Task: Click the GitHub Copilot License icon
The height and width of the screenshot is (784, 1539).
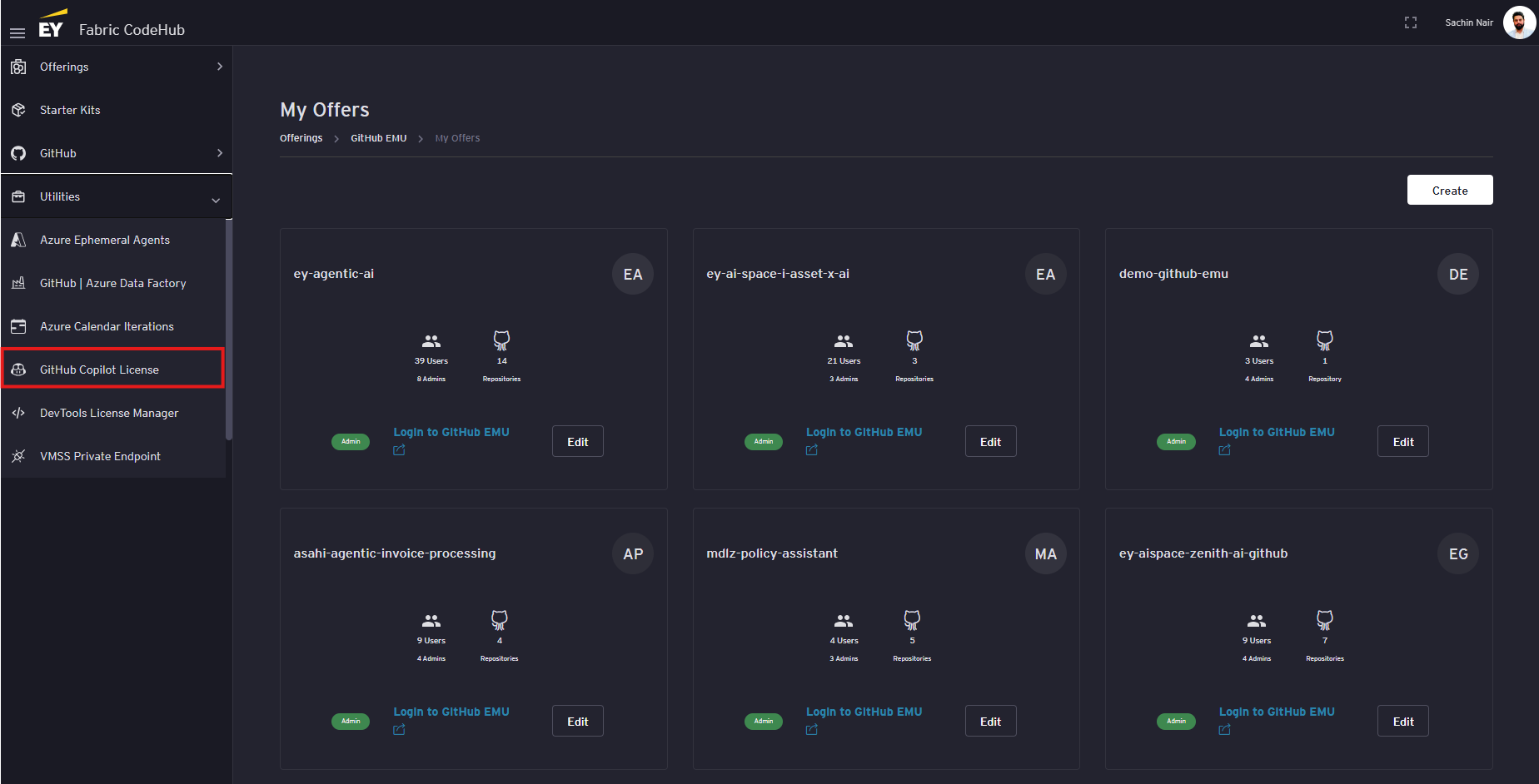Action: tap(18, 370)
